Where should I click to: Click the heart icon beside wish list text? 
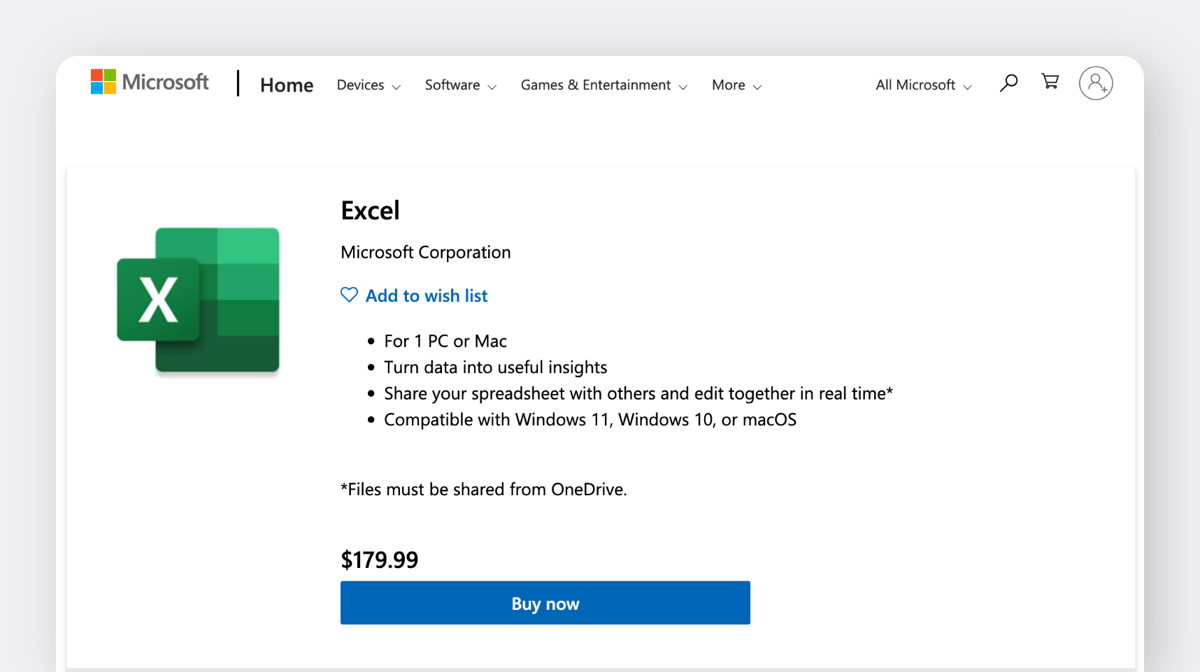[x=349, y=294]
